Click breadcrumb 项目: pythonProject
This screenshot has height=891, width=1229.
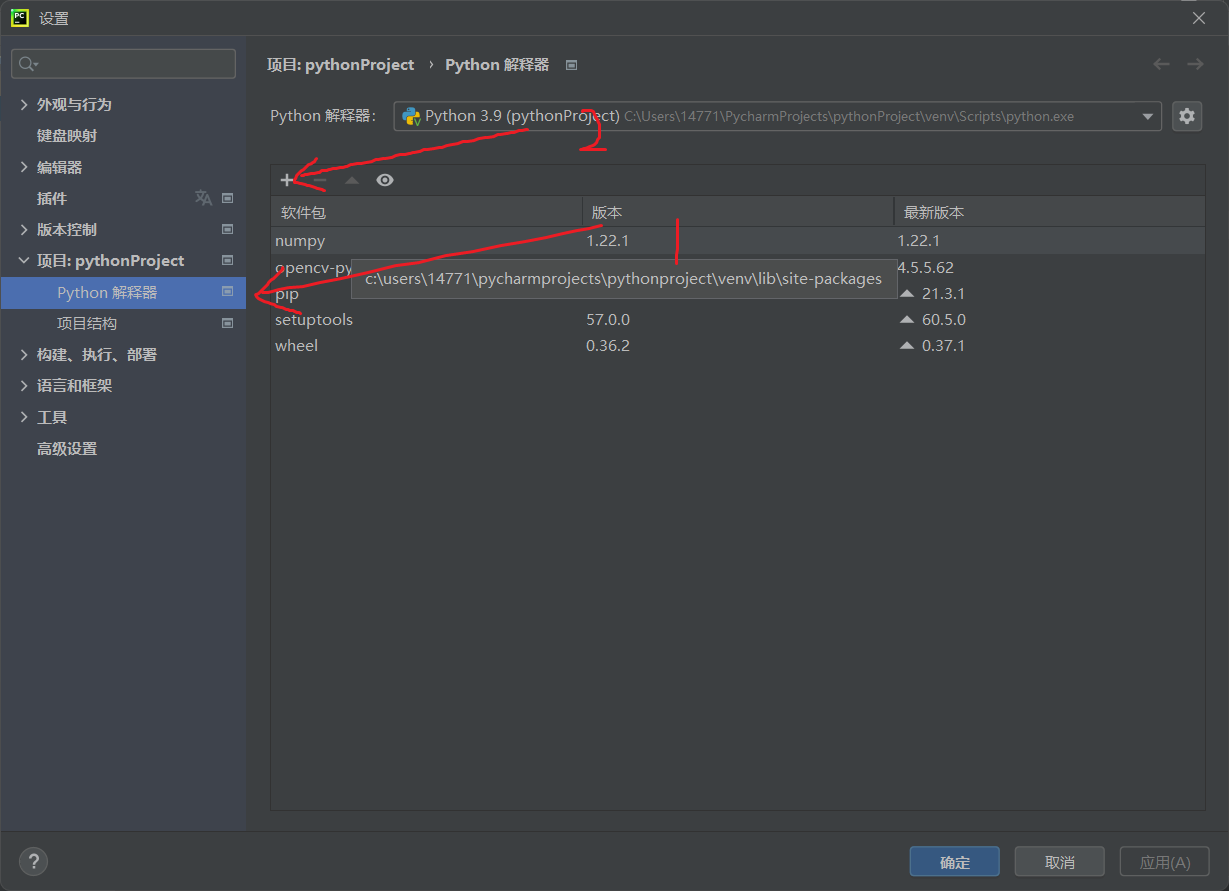point(340,64)
